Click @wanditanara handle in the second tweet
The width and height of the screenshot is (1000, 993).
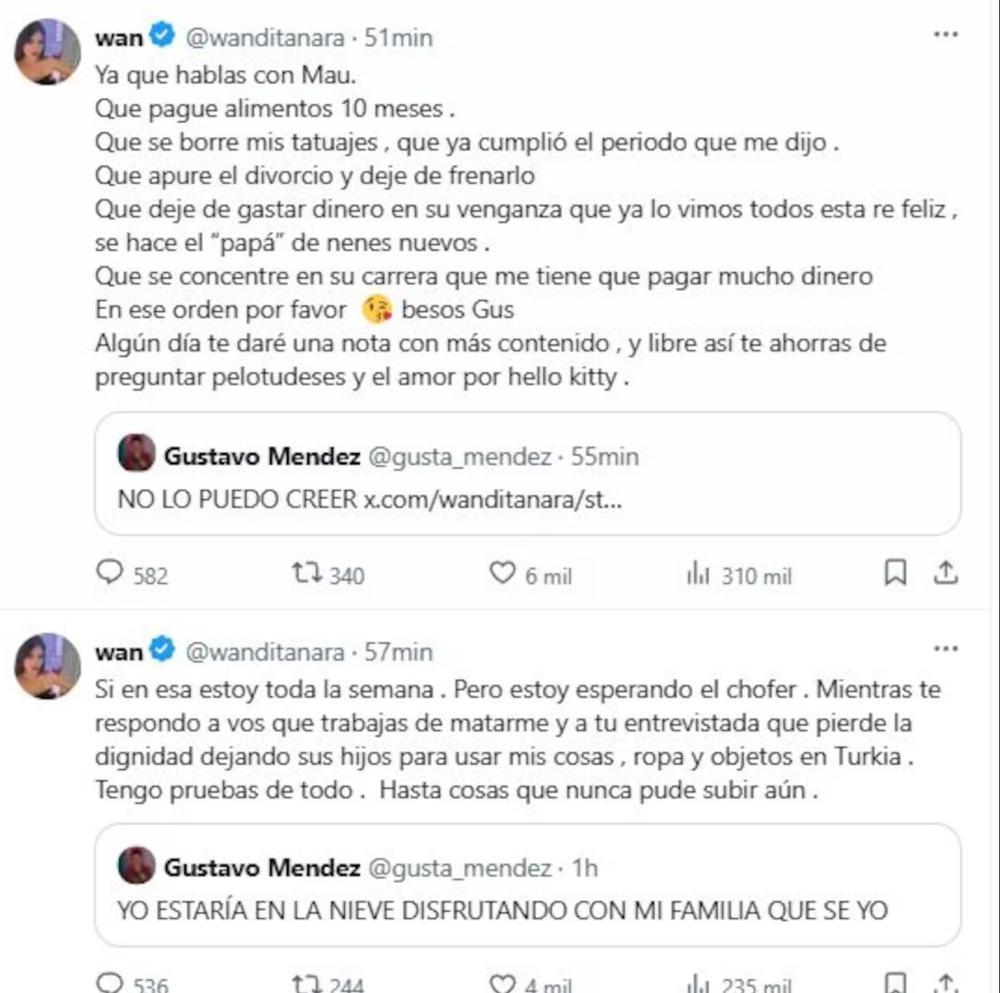265,652
